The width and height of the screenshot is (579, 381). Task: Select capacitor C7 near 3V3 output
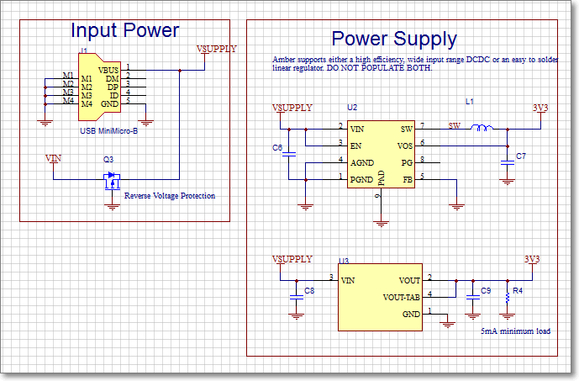[x=507, y=162]
